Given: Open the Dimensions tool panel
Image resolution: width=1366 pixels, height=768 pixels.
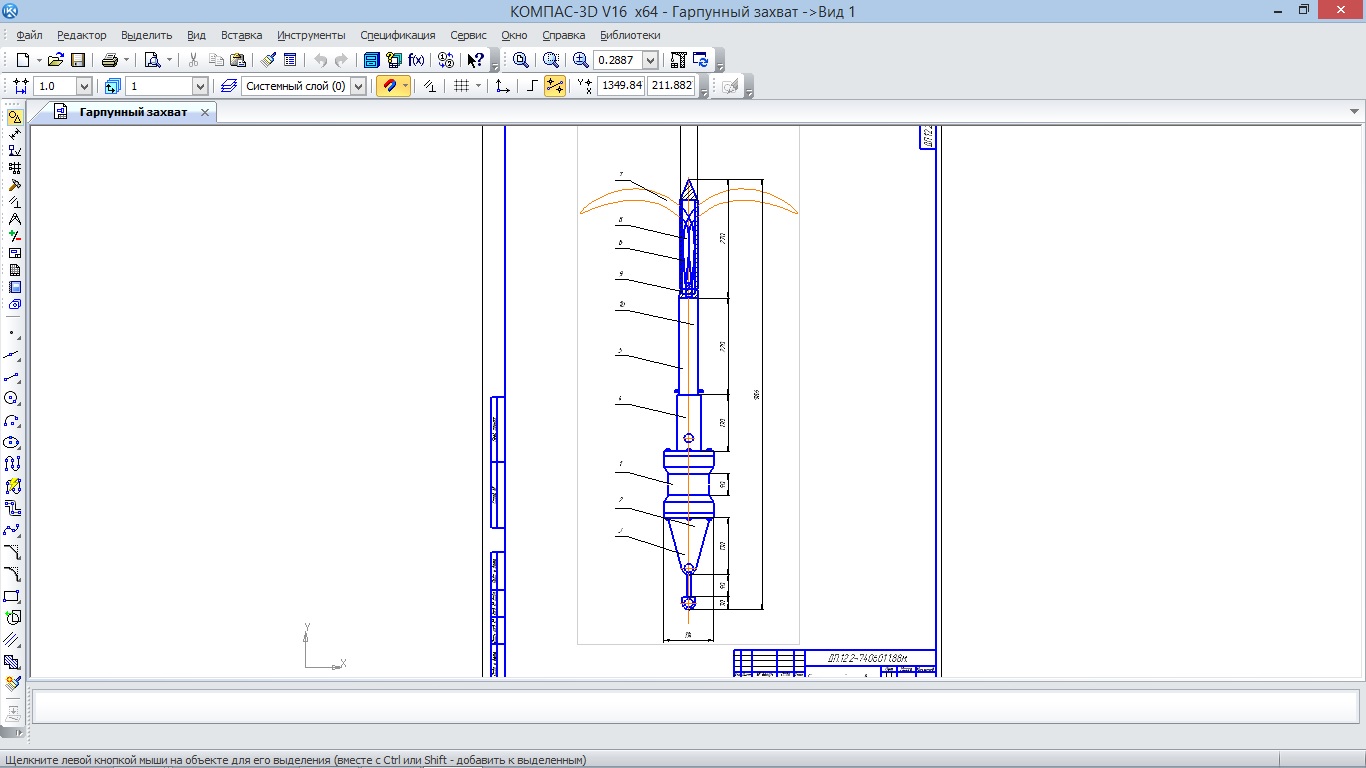Looking at the screenshot, I should tap(14, 134).
